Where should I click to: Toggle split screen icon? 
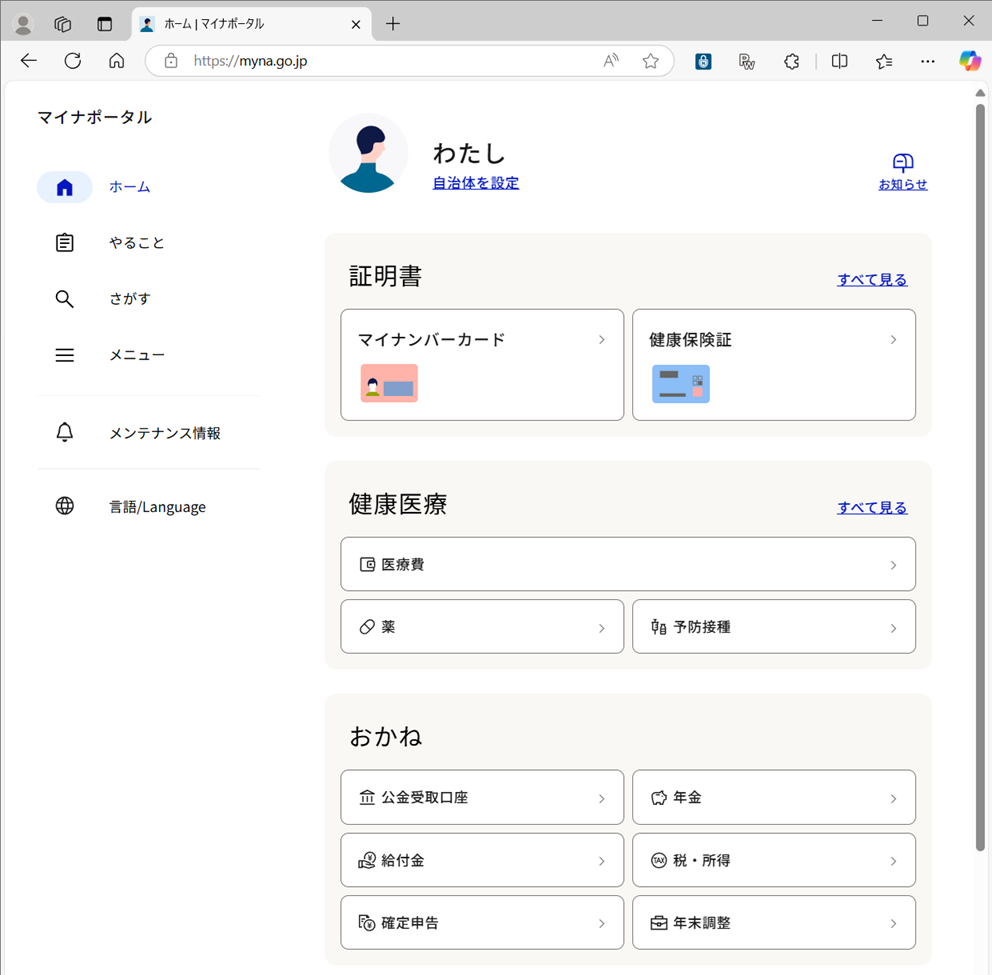(840, 61)
